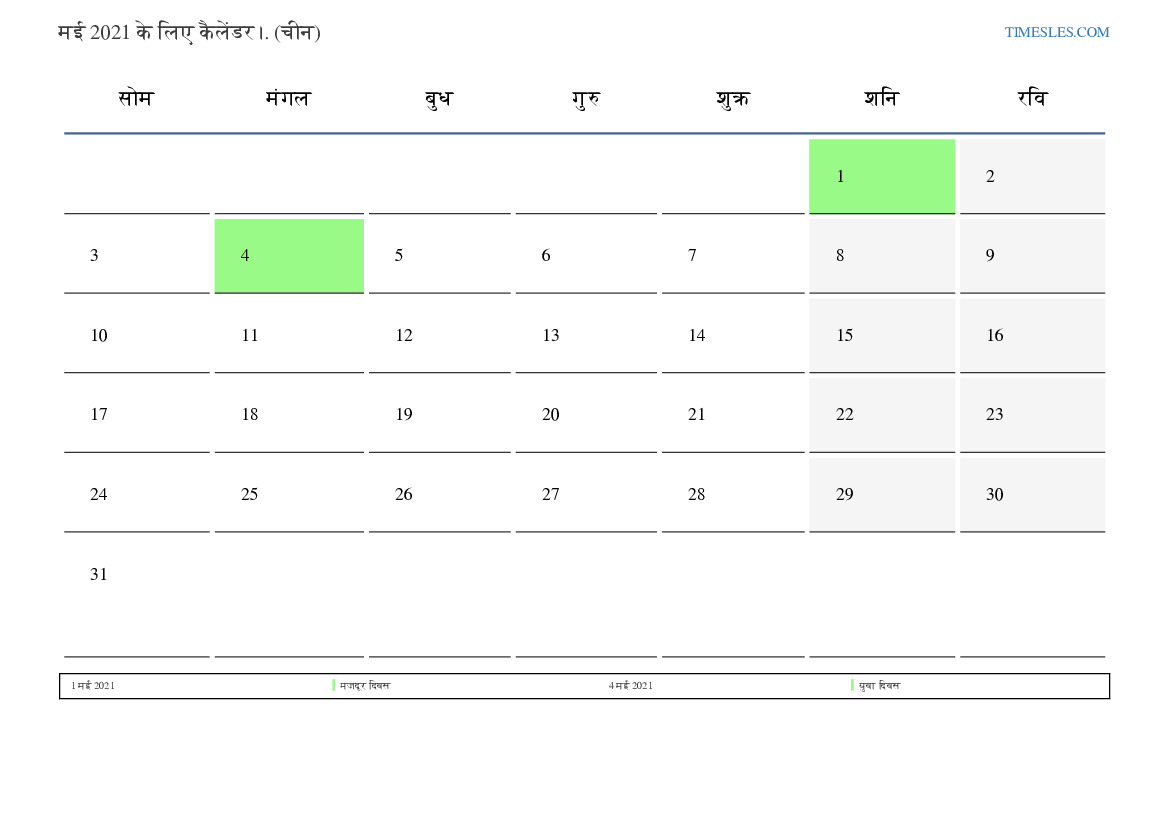The width and height of the screenshot is (1169, 827).
Task: Select date 12 in the Wednesday column
Action: tap(438, 335)
